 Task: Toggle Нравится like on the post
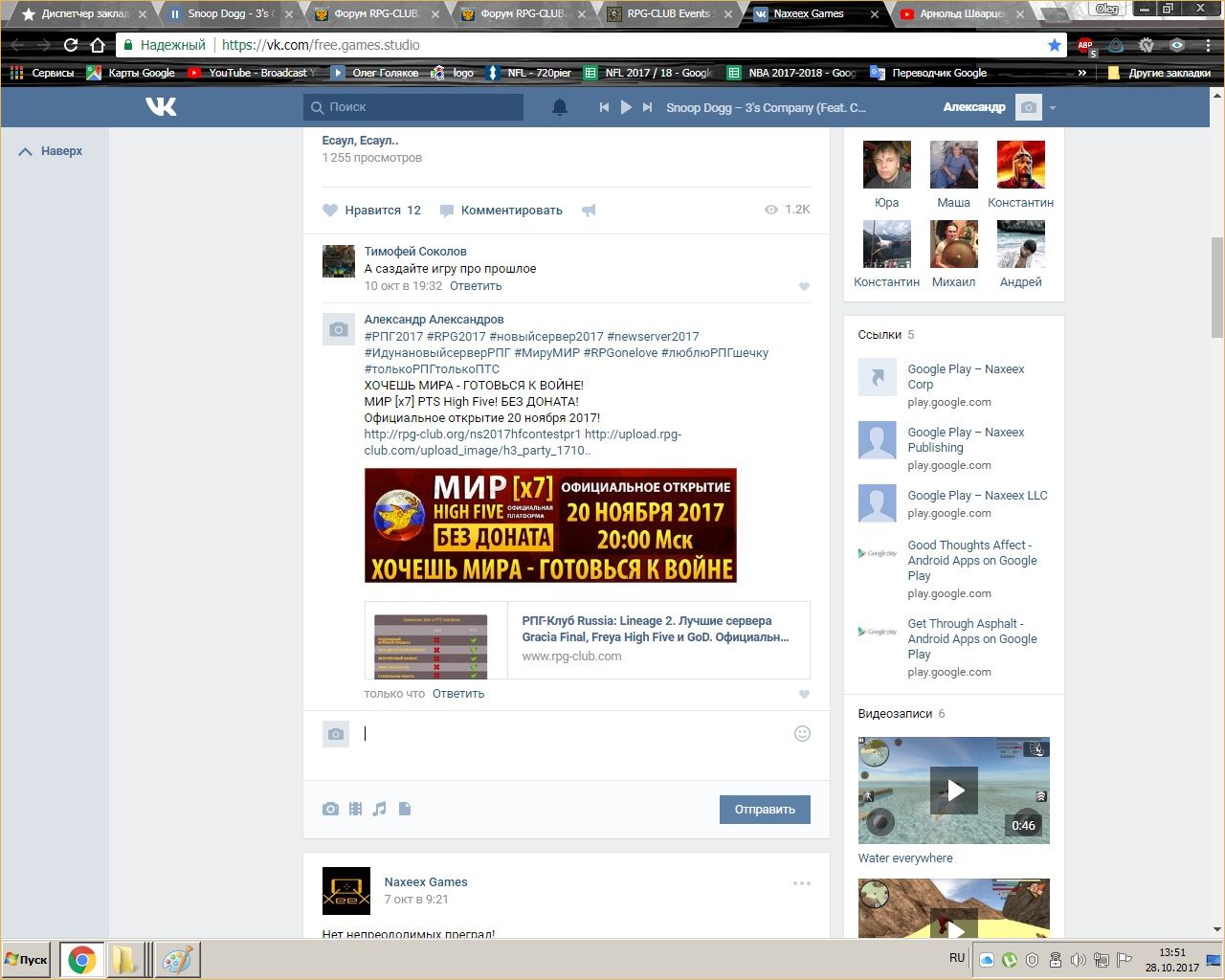[x=371, y=211]
